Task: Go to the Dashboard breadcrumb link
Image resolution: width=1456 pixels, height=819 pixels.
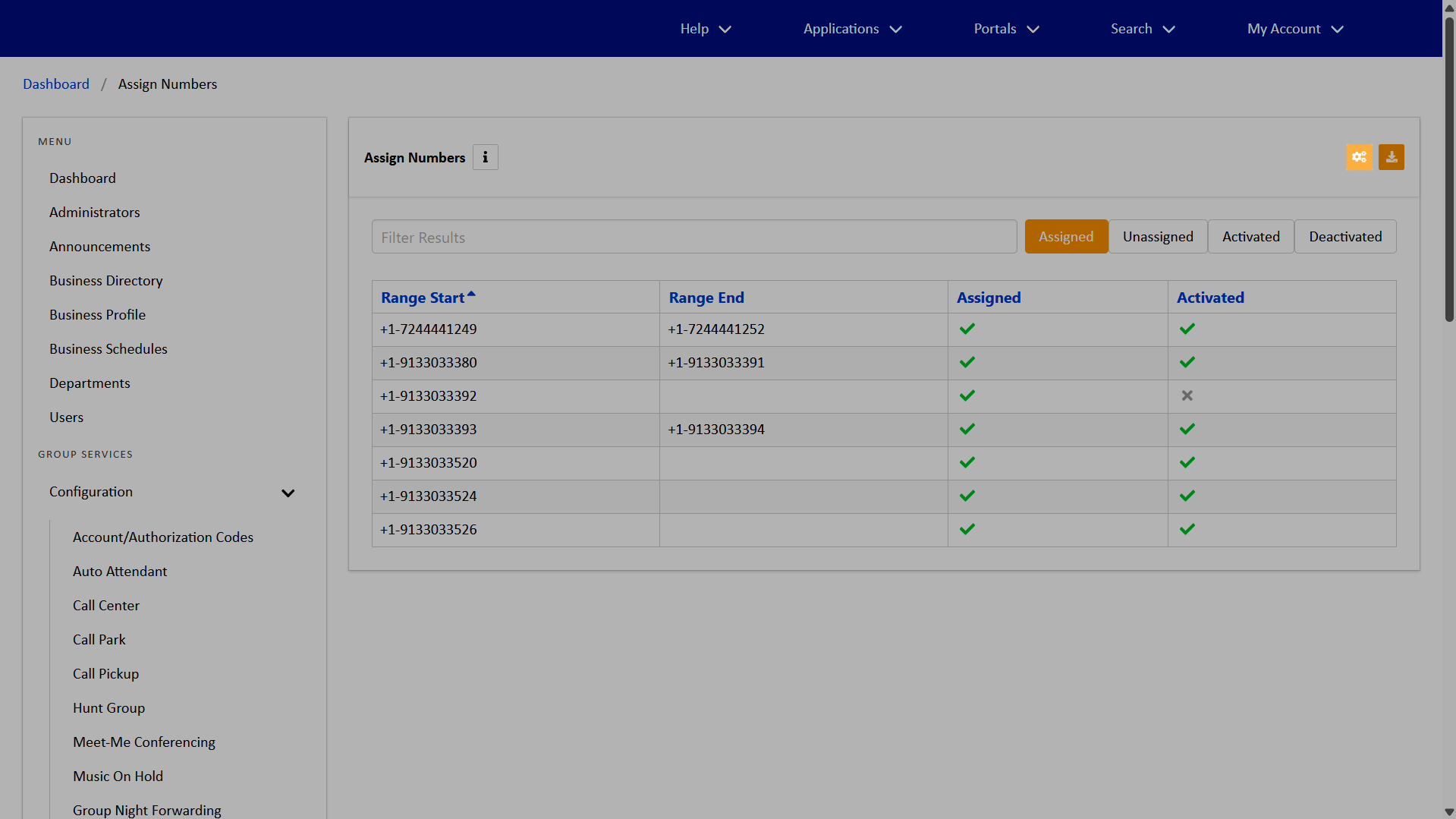Action: (x=56, y=84)
